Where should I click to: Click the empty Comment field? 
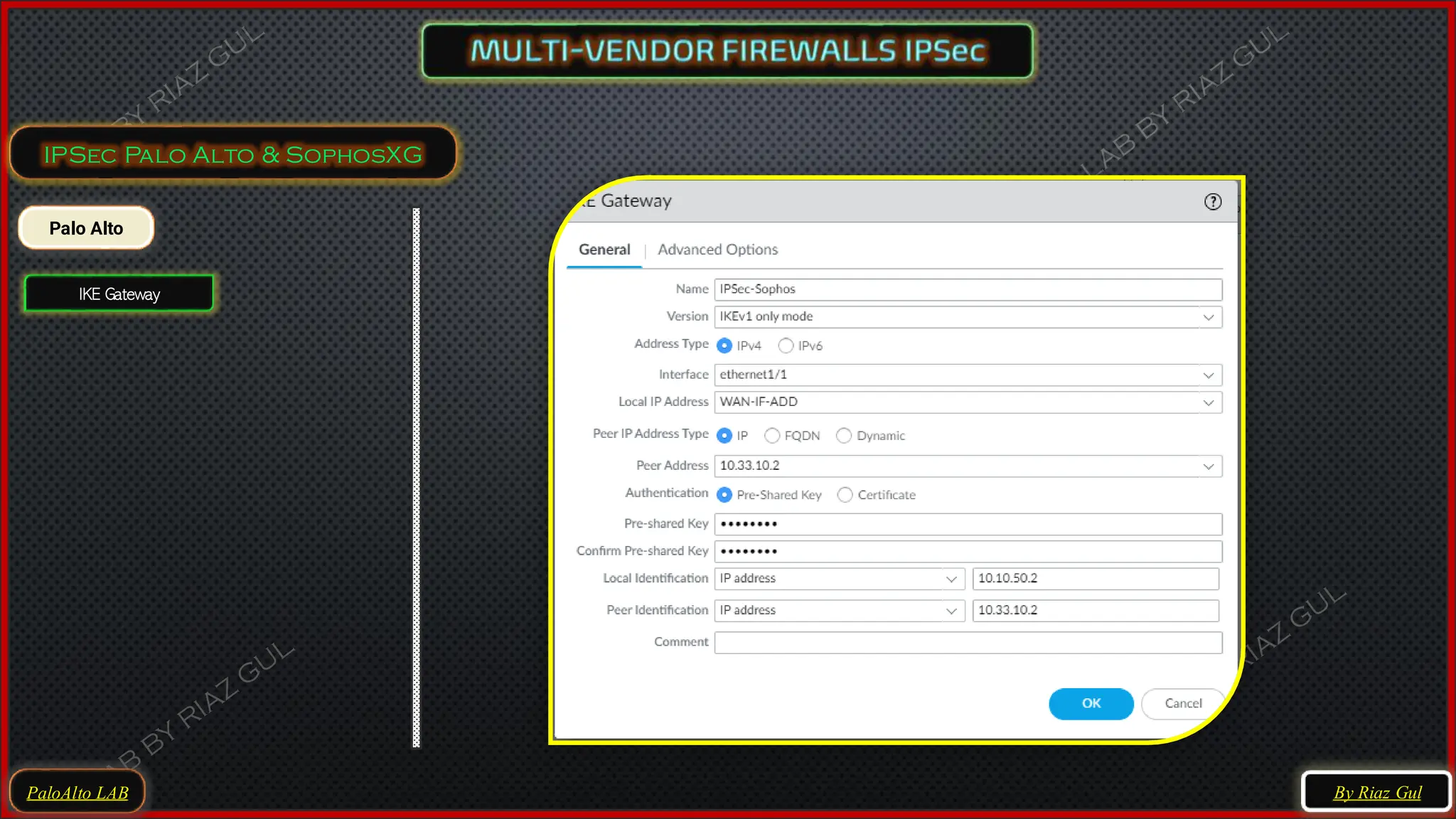[x=968, y=643]
